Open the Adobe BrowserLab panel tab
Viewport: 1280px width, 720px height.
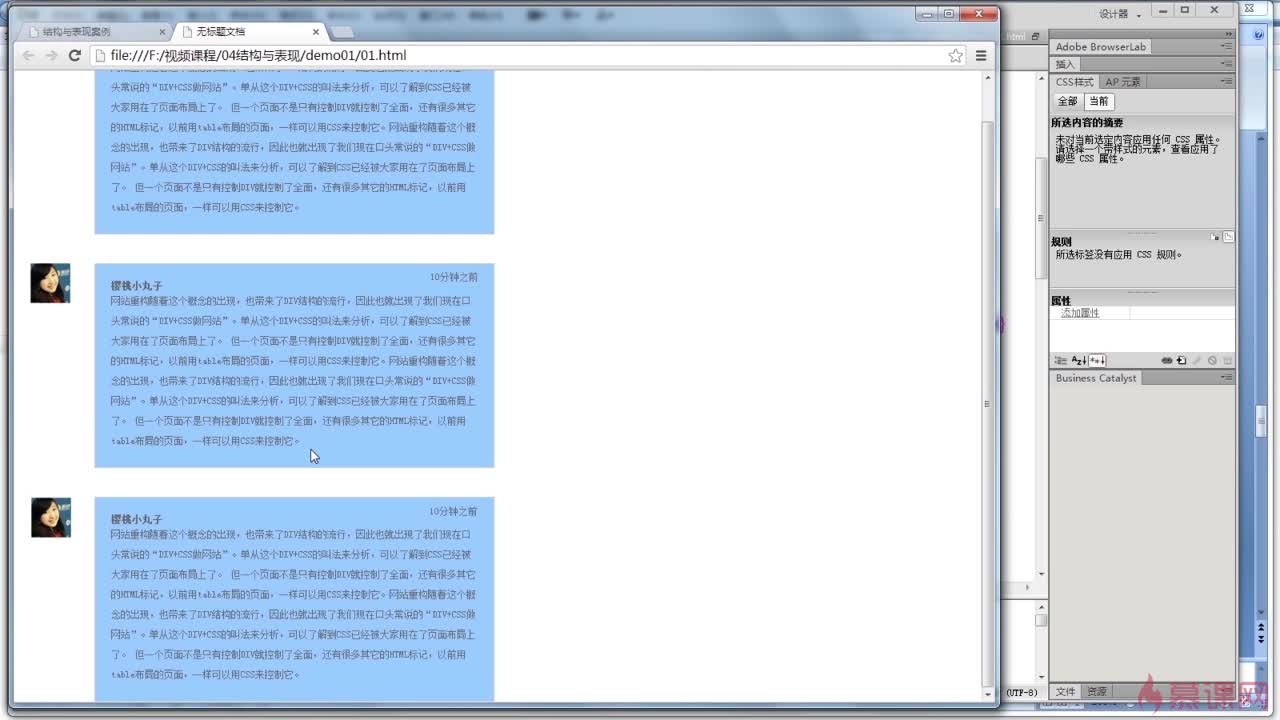[1101, 47]
